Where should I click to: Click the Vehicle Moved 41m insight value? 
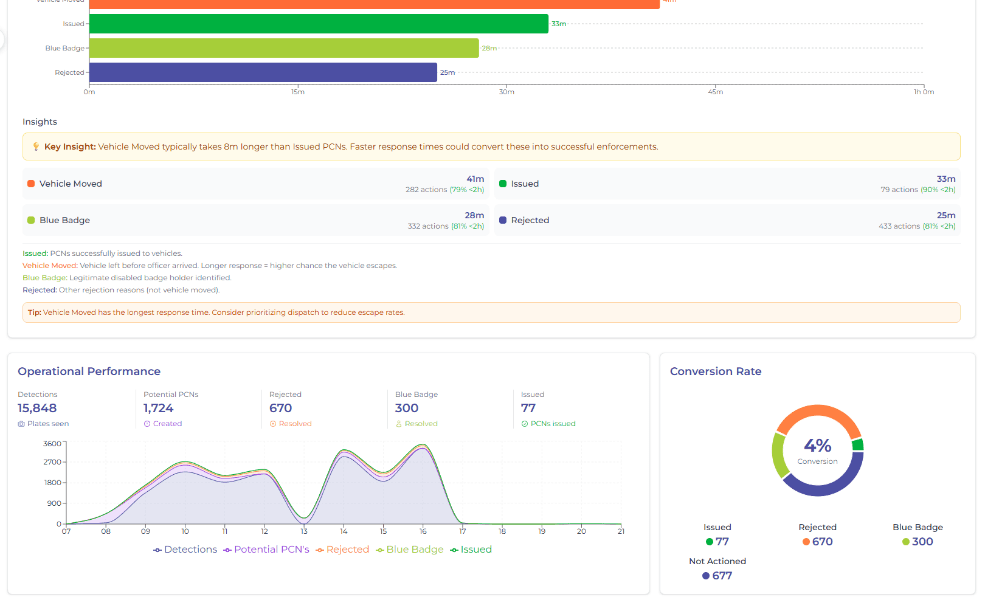click(x=476, y=179)
